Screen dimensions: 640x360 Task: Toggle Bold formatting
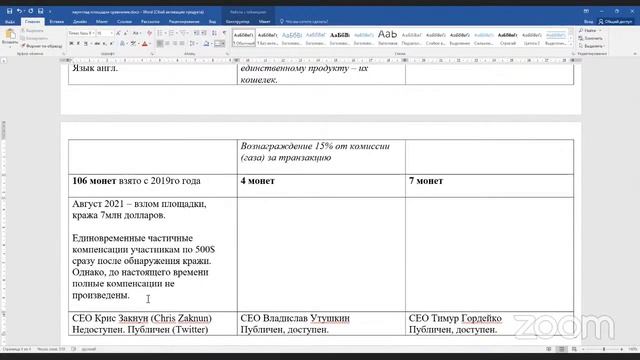click(x=71, y=43)
